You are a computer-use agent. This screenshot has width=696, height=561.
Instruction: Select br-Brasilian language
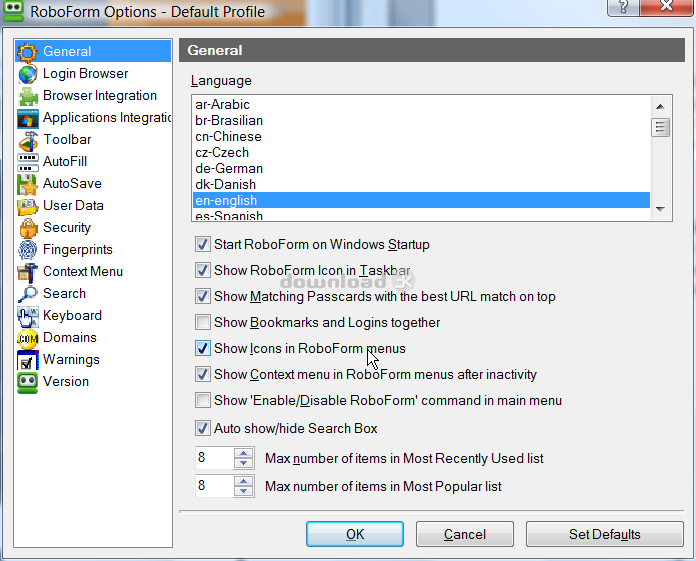(x=421, y=120)
